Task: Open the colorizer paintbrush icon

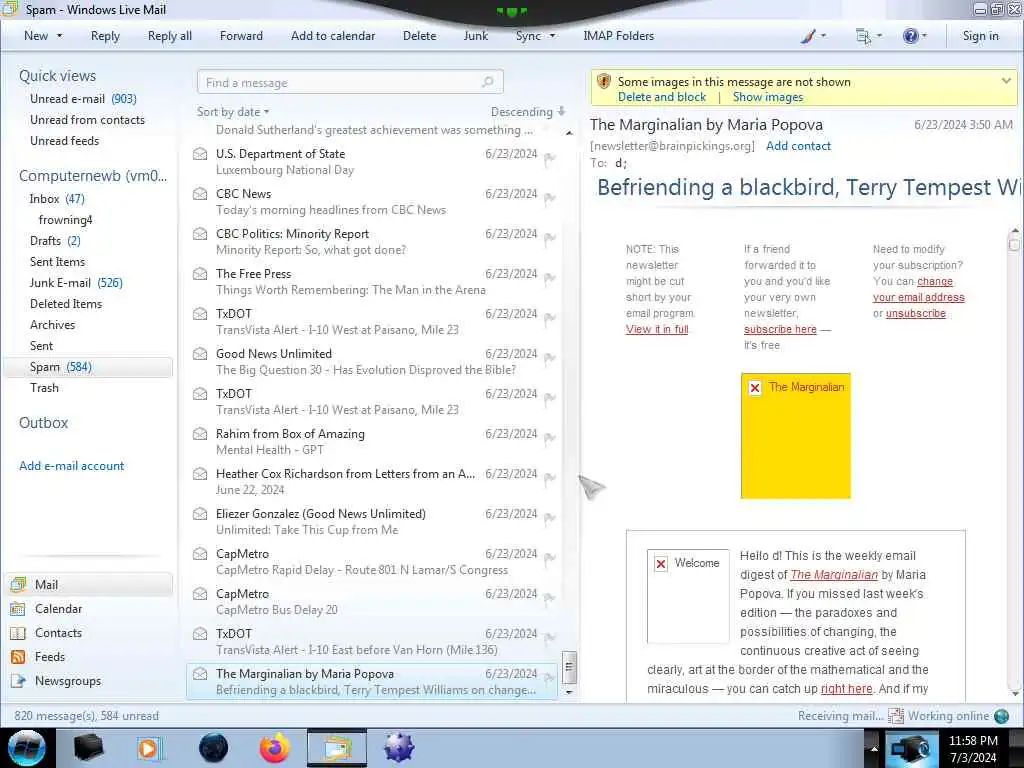Action: pyautogui.click(x=808, y=36)
